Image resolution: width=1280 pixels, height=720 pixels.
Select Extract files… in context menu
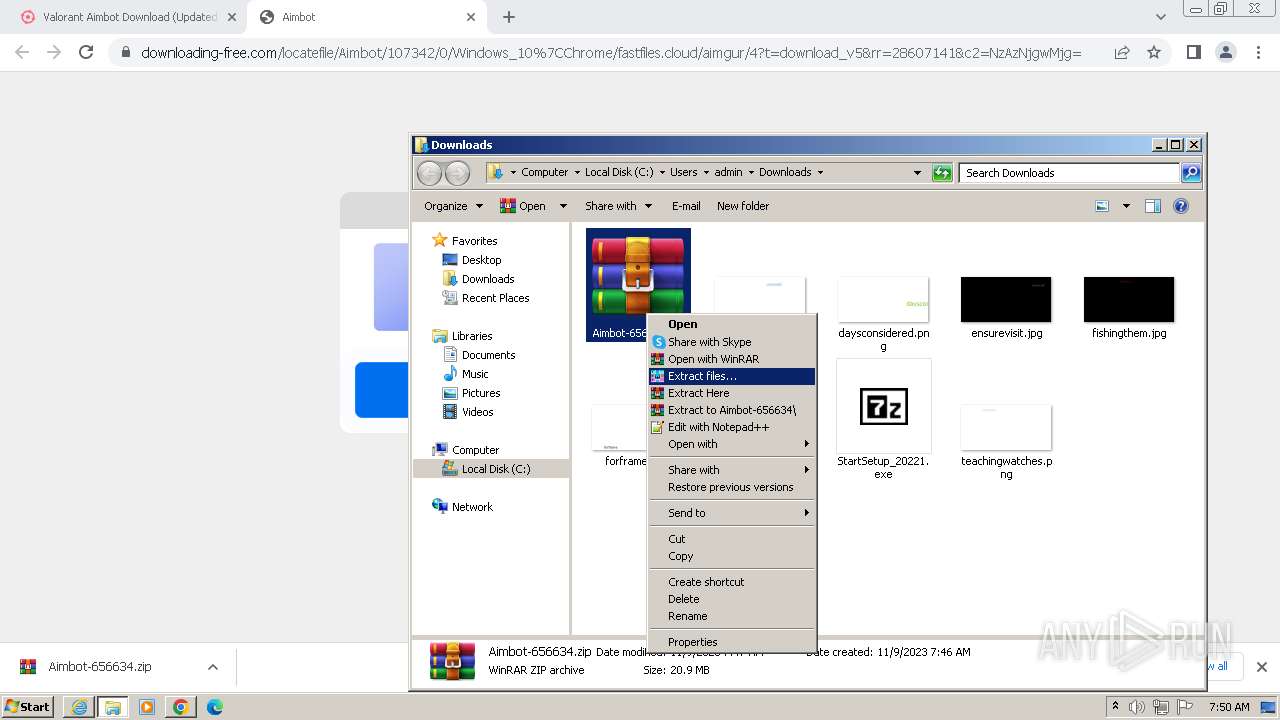pyautogui.click(x=732, y=376)
